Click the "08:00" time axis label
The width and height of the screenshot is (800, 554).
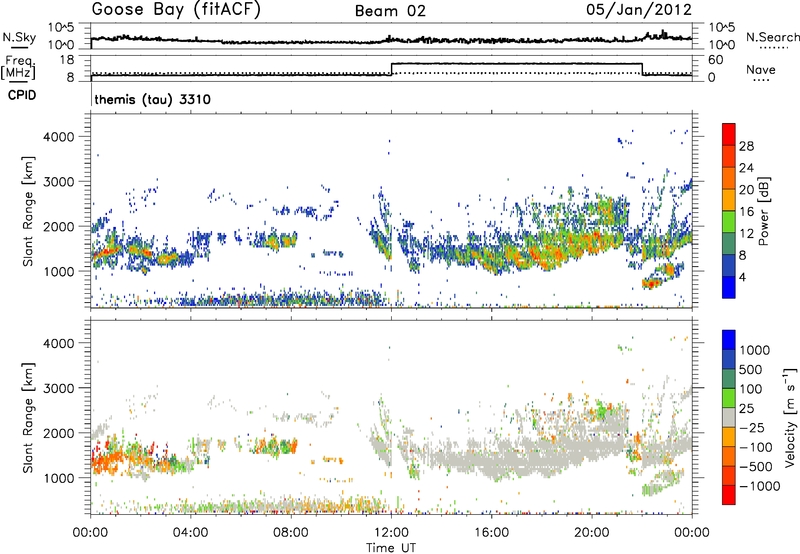291,533
